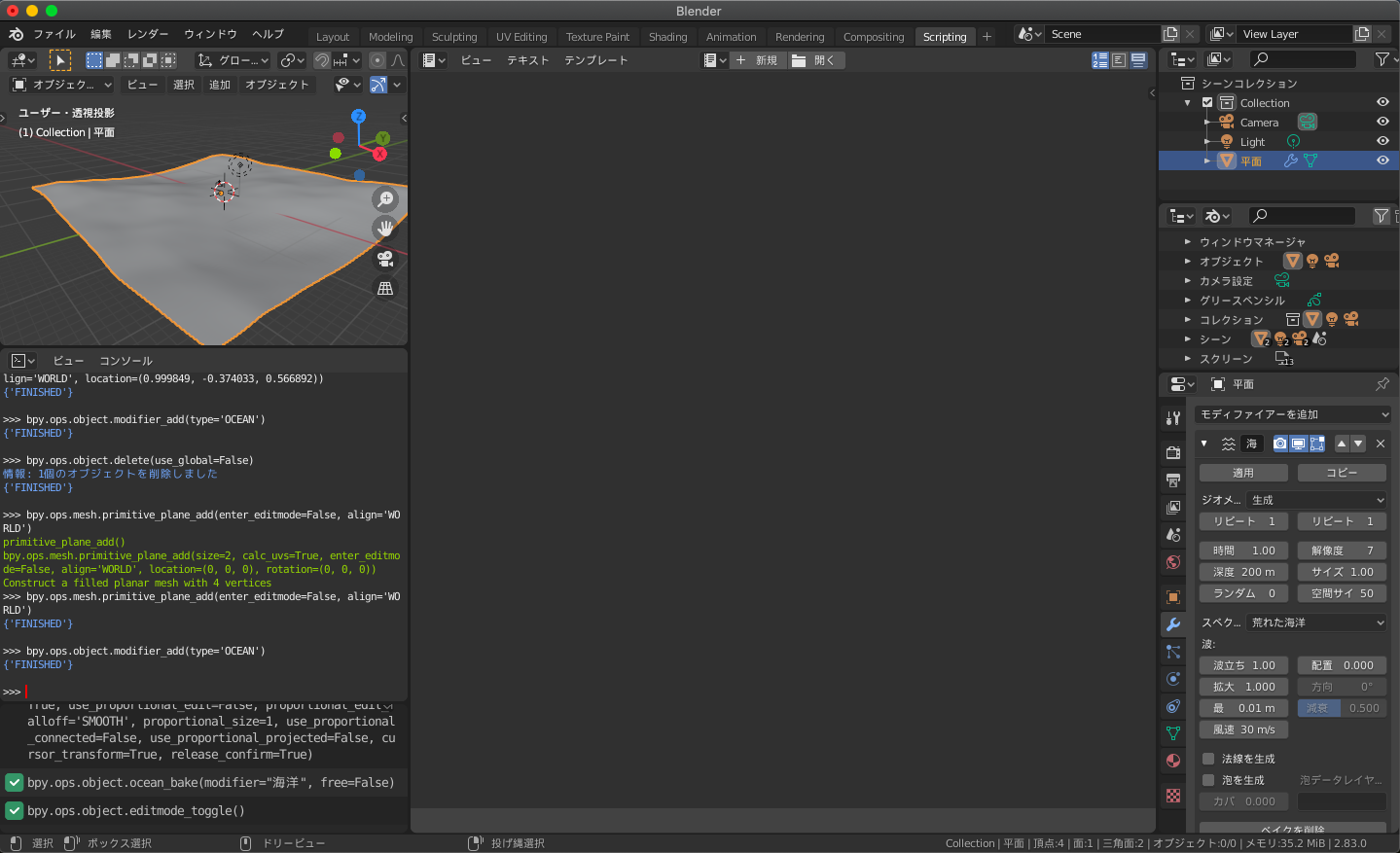Screen dimensions: 1400x853
Task: Open モディファイアーを追加 dropdown
Action: 1293,414
